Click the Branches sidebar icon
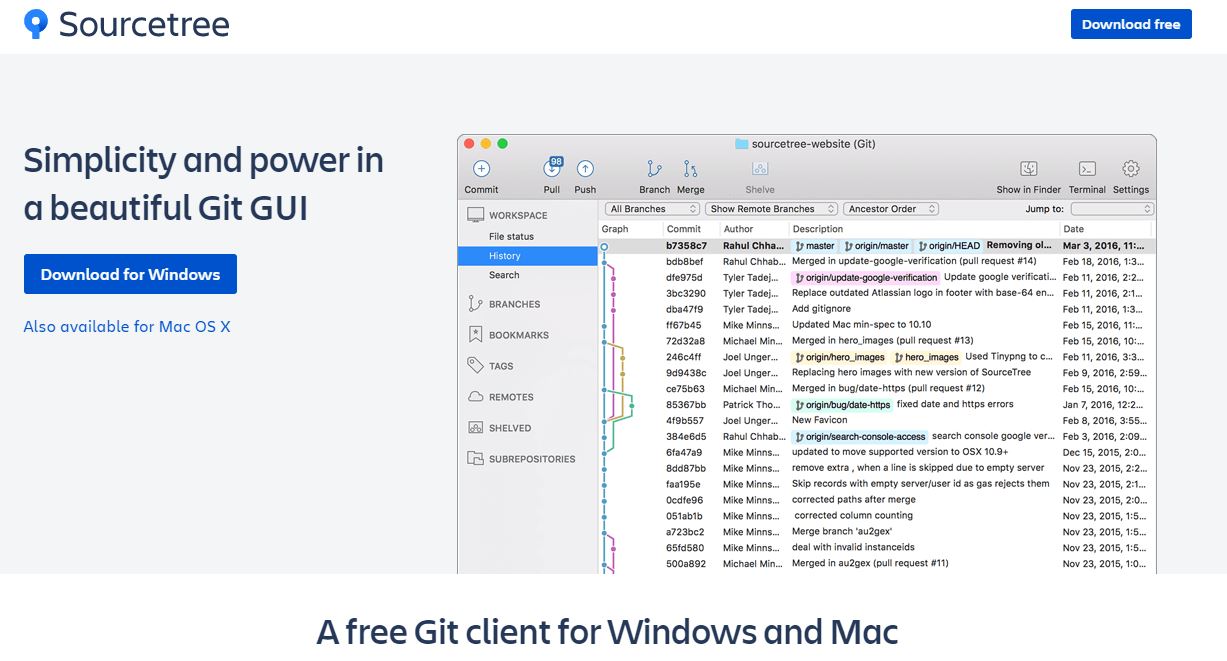Viewport: 1227px width, 661px height. [475, 304]
